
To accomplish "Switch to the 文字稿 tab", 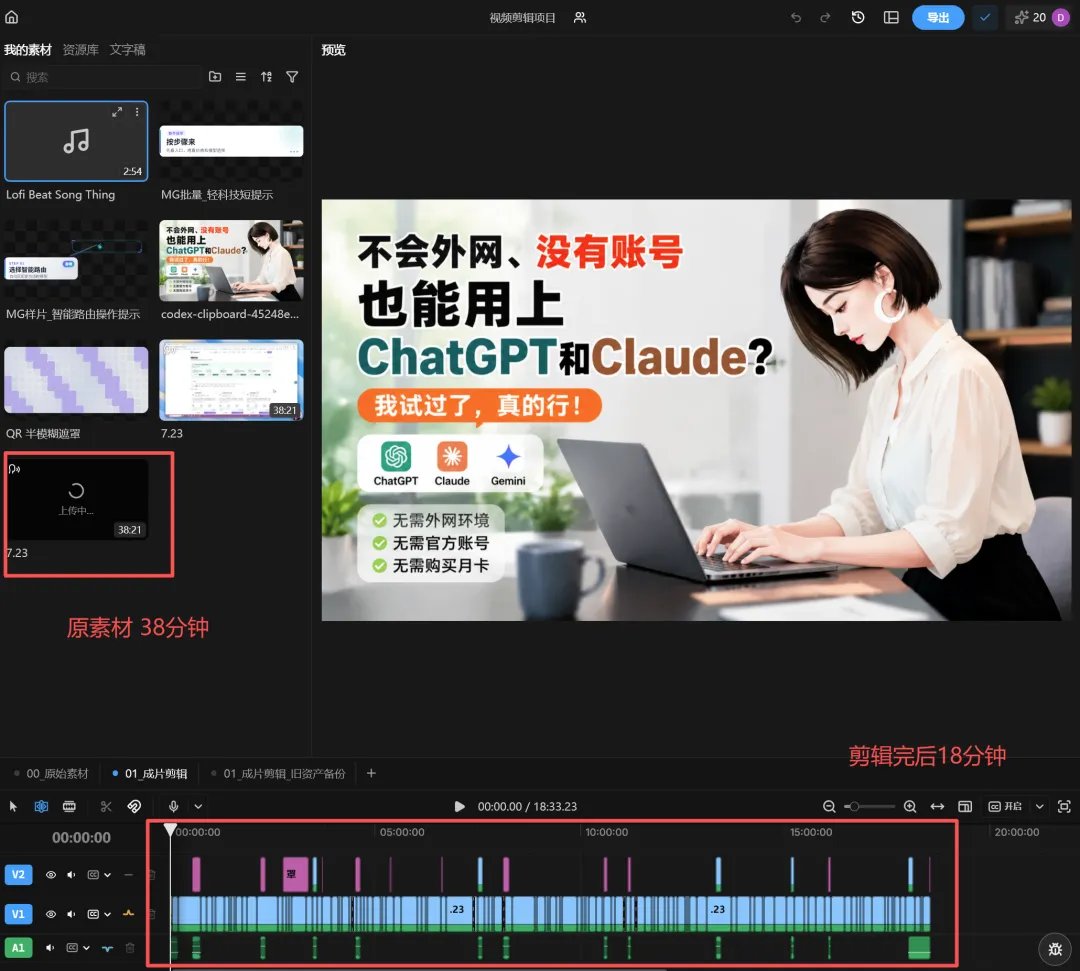I will point(127,50).
